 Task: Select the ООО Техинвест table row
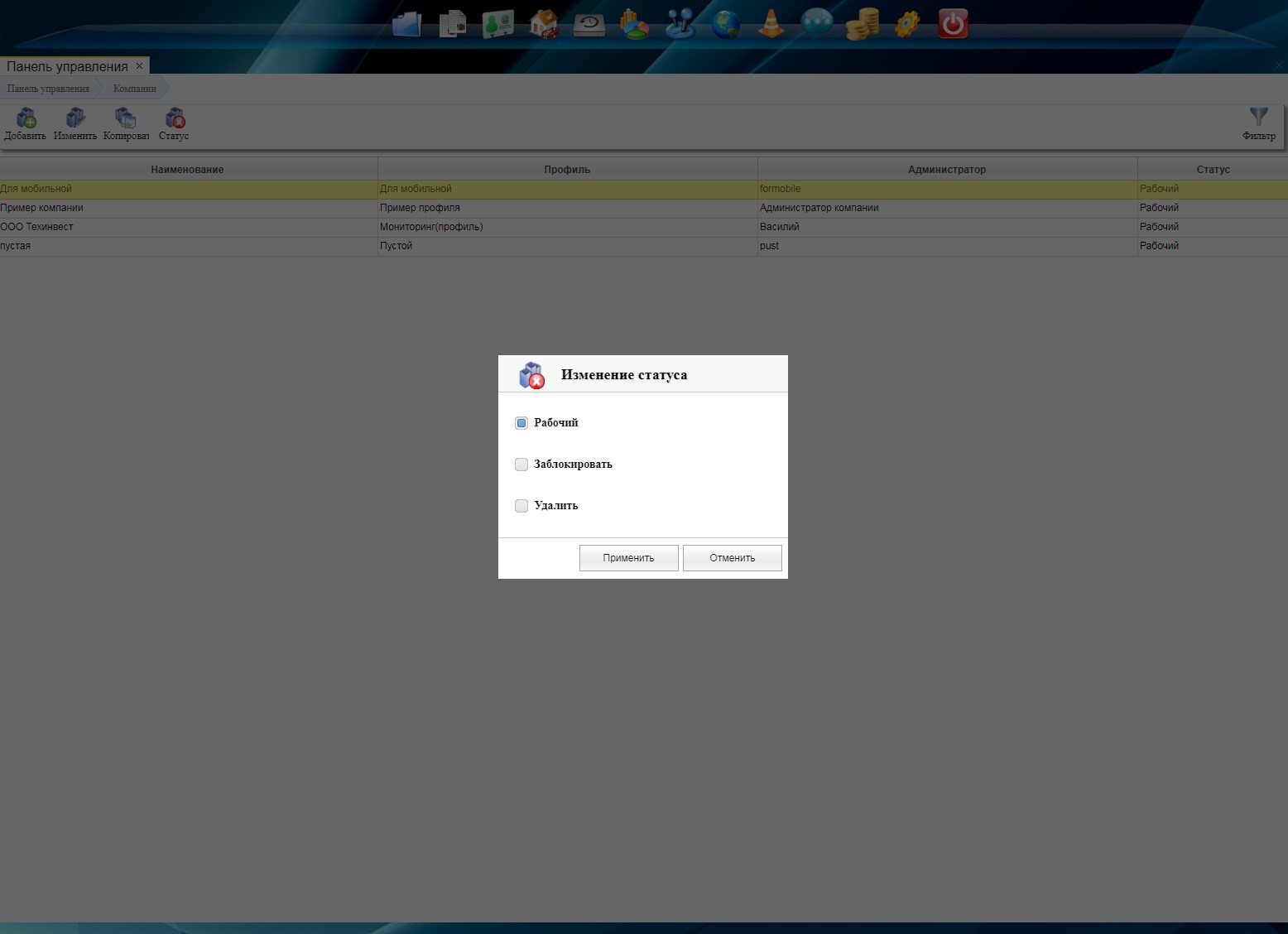tap(187, 227)
